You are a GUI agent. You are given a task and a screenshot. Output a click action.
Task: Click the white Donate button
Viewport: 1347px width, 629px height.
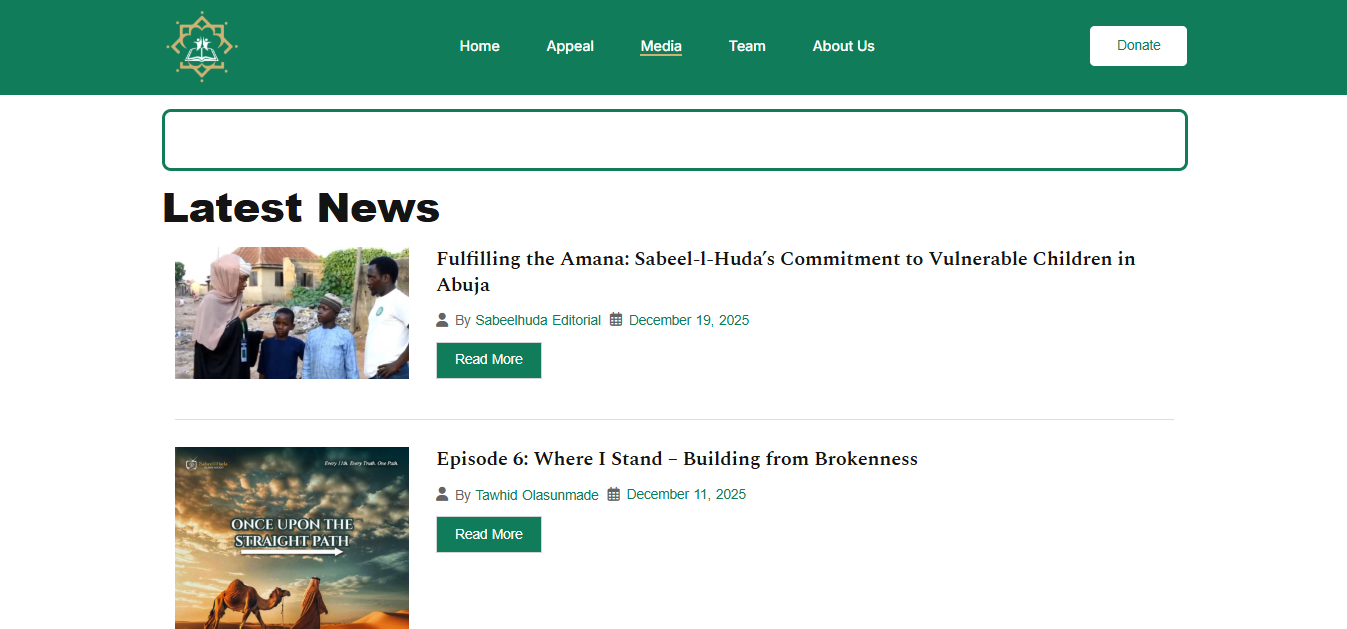tap(1138, 46)
